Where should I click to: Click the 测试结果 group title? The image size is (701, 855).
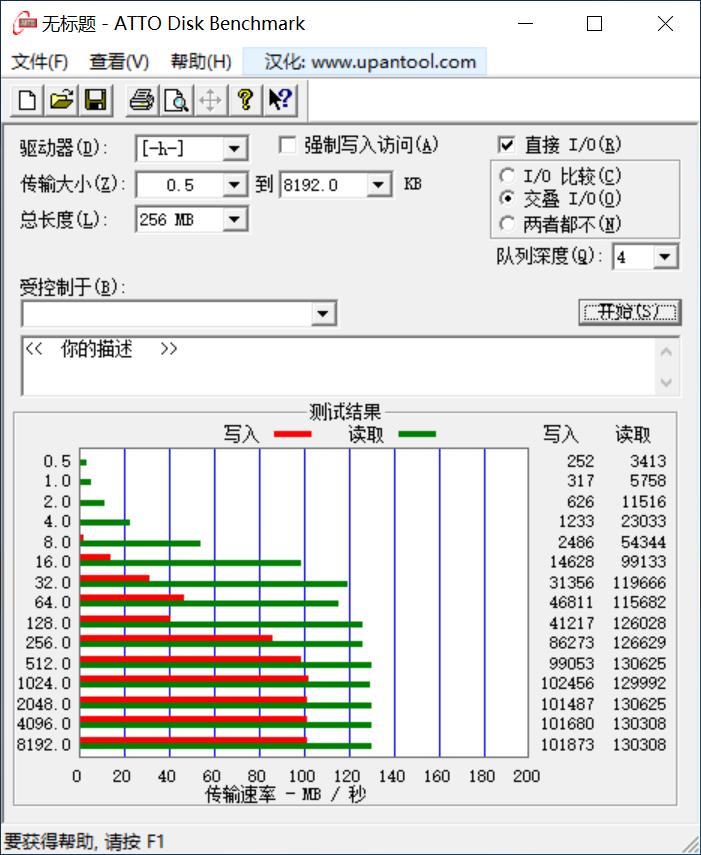tap(346, 412)
